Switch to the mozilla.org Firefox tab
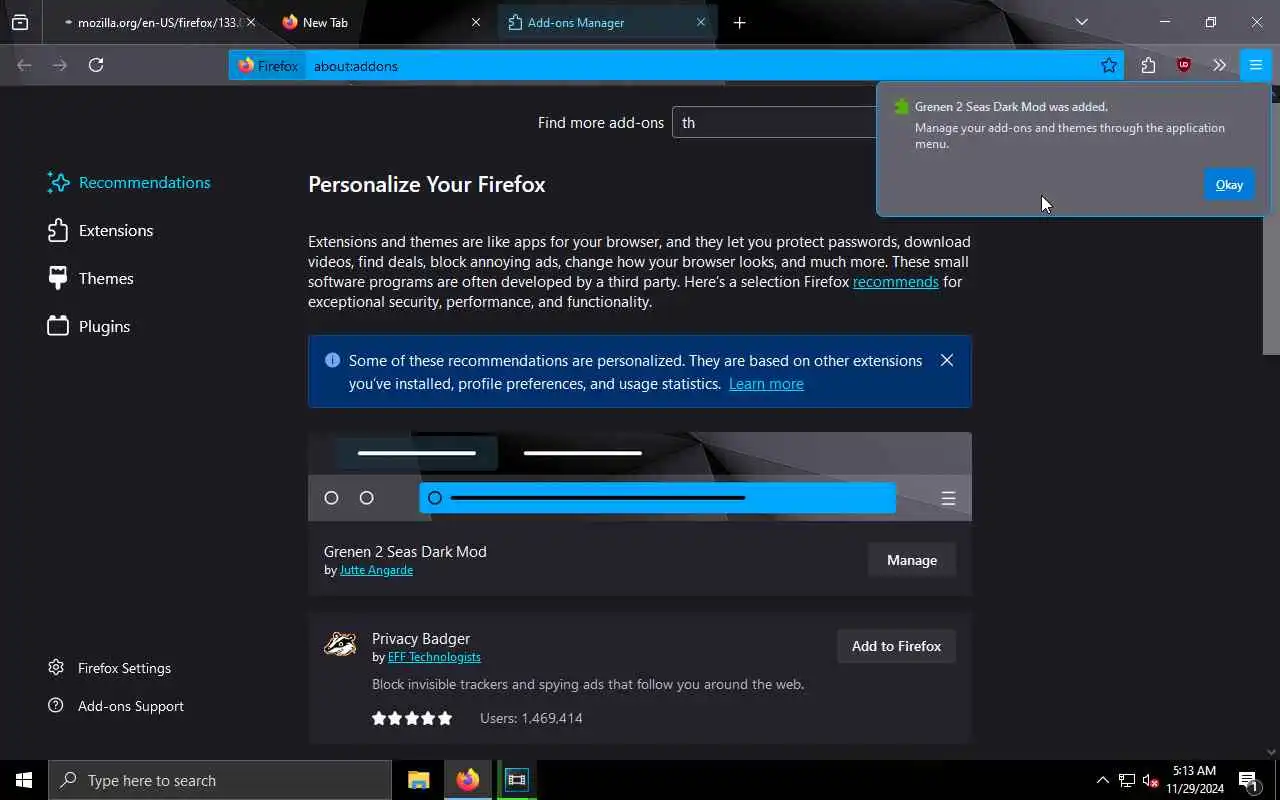Viewport: 1280px width, 800px height. tap(150, 22)
